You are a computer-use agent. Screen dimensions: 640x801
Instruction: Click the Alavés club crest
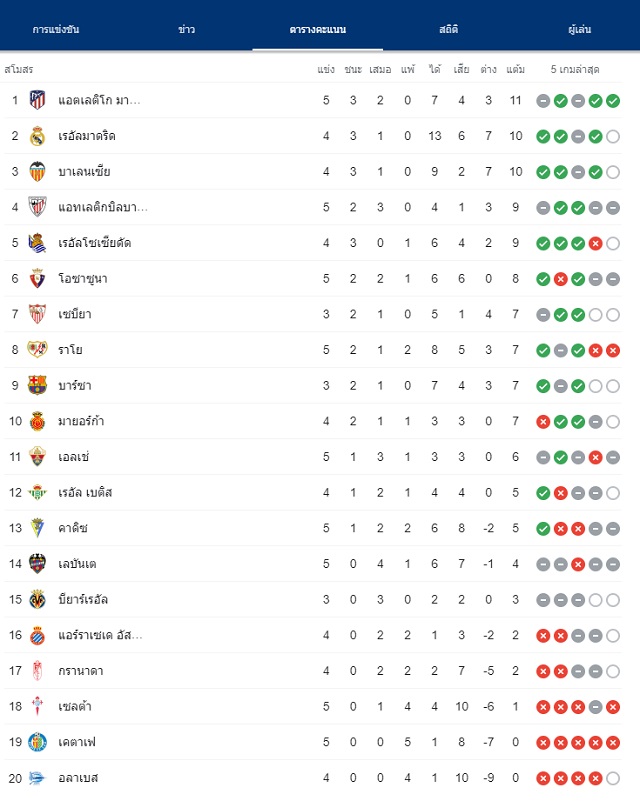pyautogui.click(x=37, y=778)
